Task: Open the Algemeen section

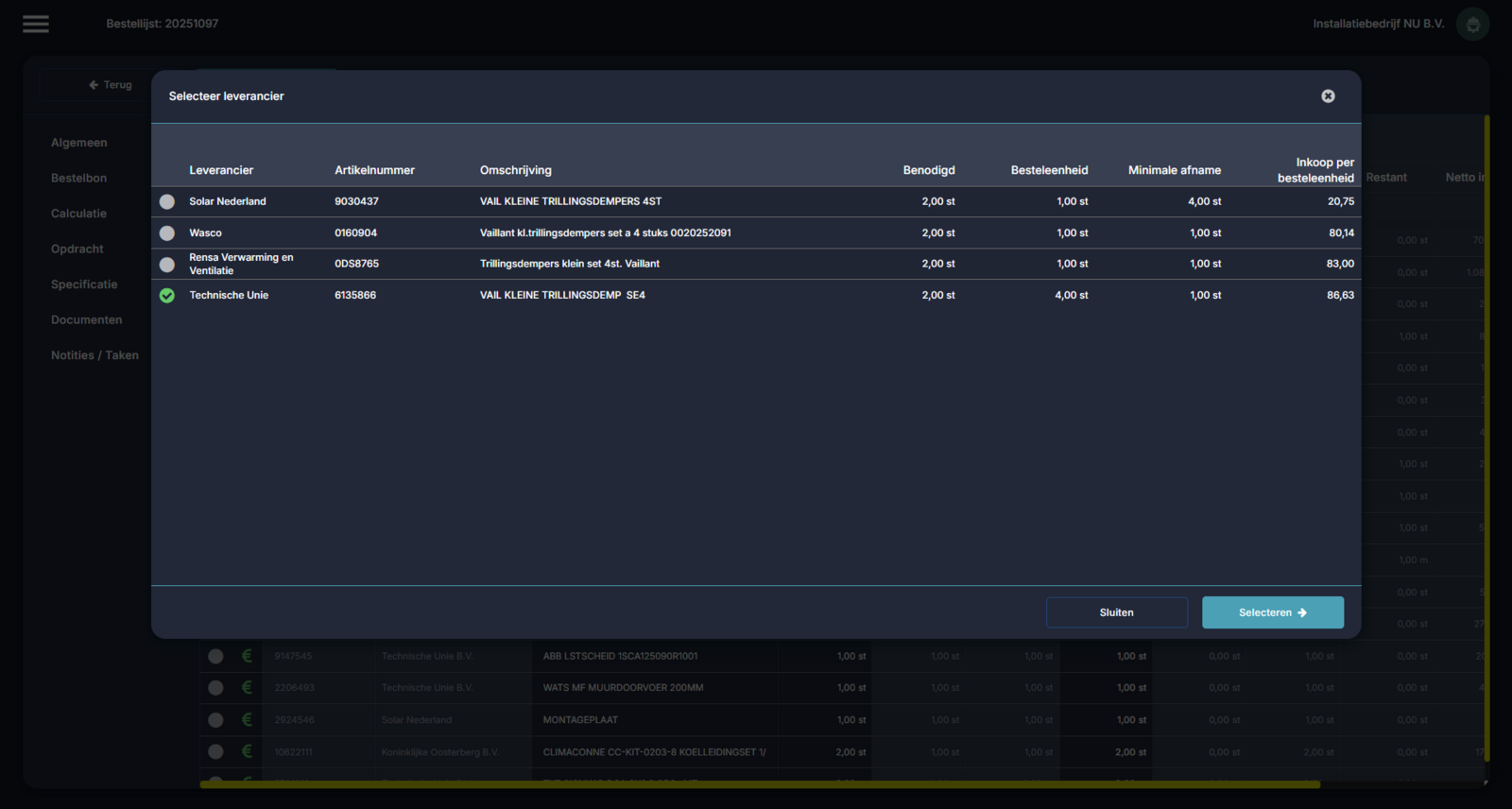Action: (x=79, y=143)
